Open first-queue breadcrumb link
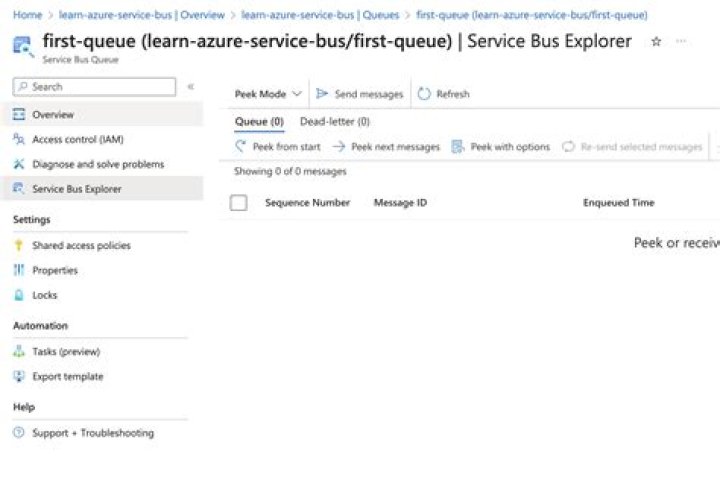Image resolution: width=720 pixels, height=498 pixels. (532, 15)
